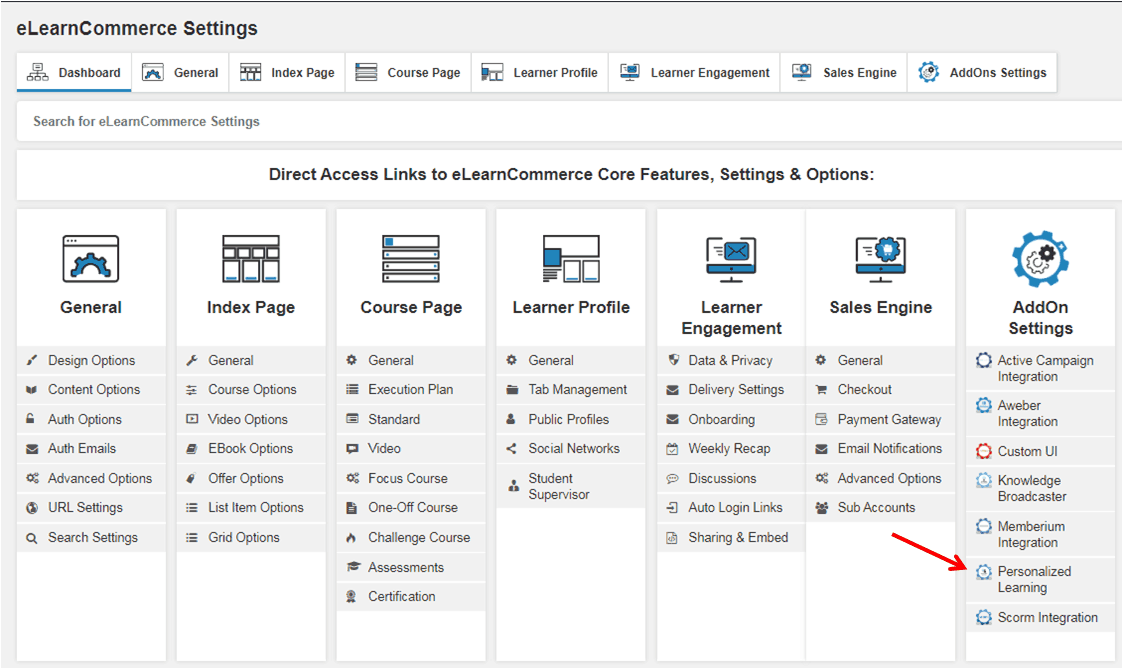Click the gear icon beside Active Campaign Integration
This screenshot has width=1123, height=669.
click(984, 360)
